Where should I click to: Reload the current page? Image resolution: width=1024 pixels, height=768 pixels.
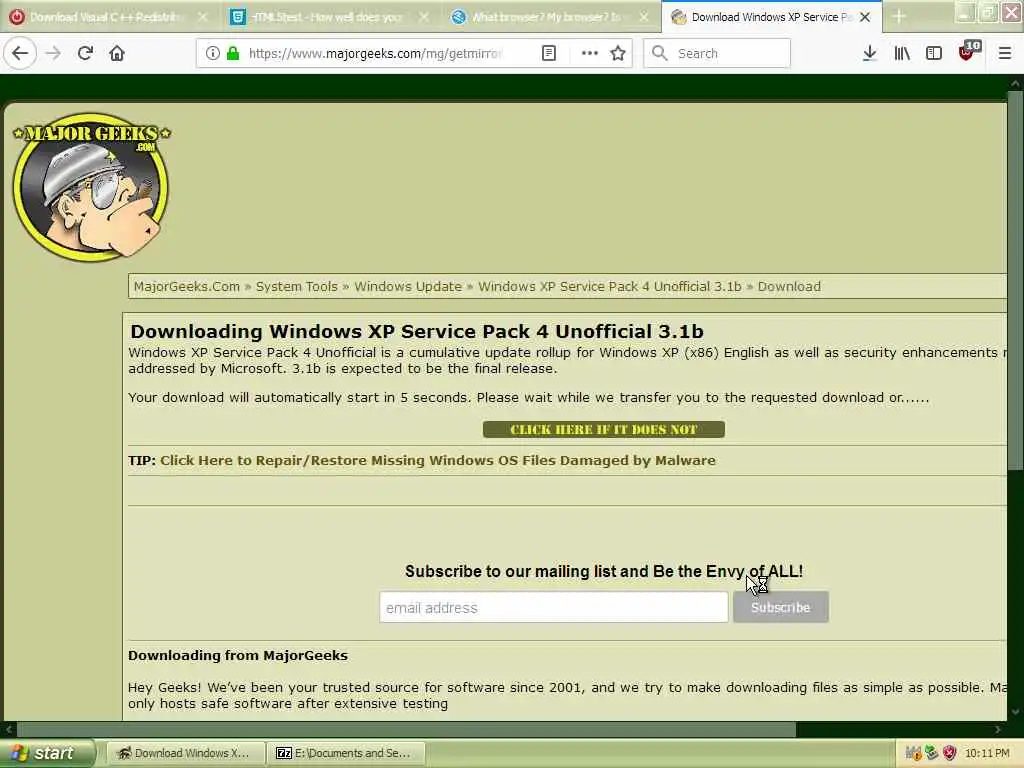[x=85, y=53]
